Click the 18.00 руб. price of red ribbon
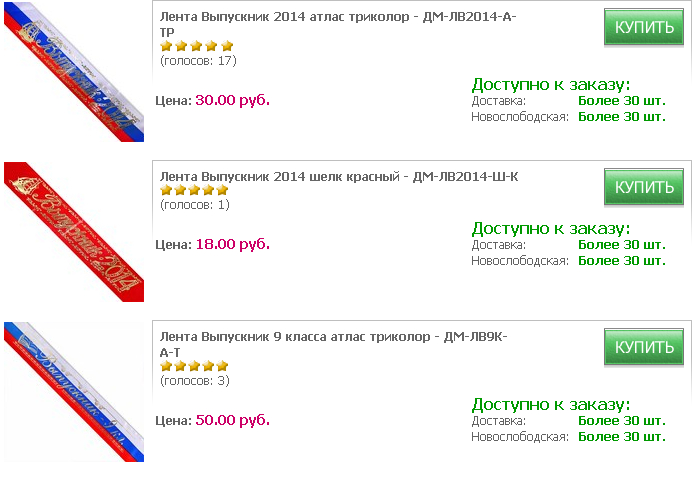The width and height of the screenshot is (695, 480). [232, 244]
